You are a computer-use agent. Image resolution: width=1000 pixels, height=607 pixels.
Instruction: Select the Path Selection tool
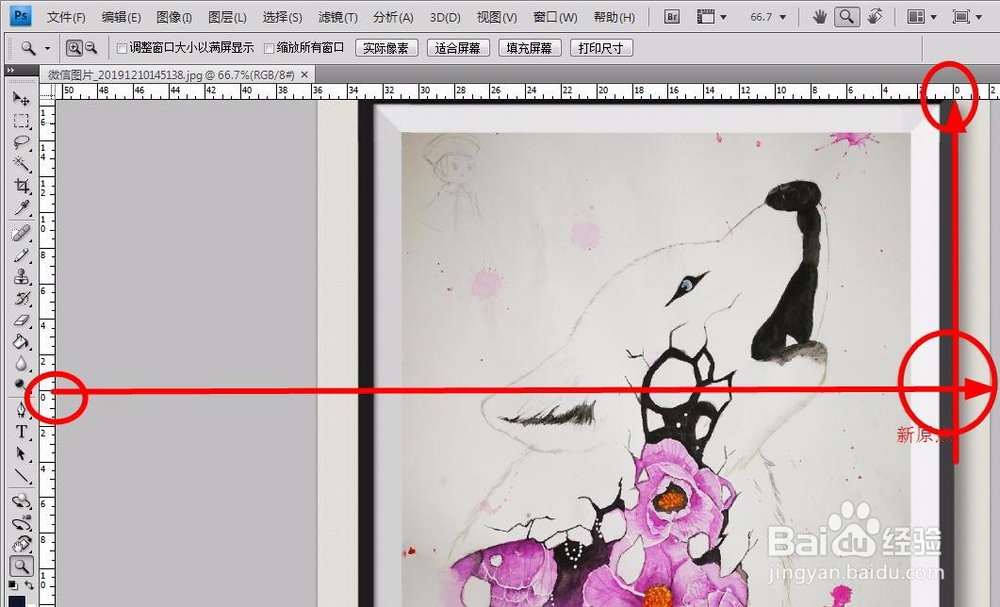[21, 453]
